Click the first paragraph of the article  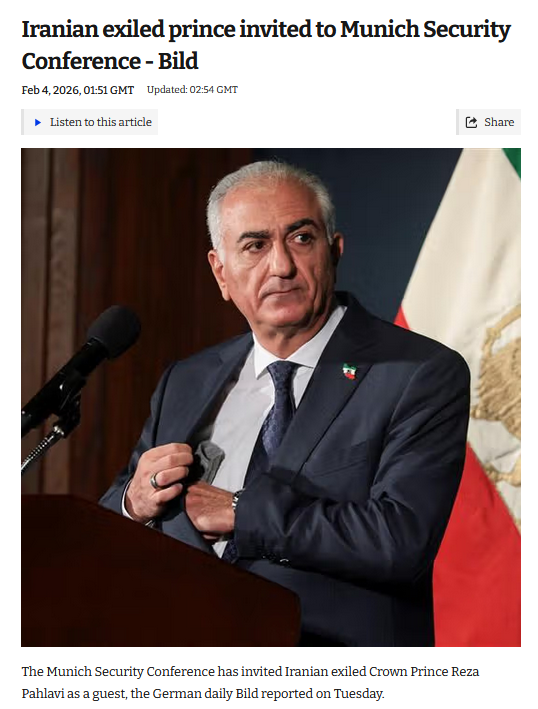click(x=250, y=682)
